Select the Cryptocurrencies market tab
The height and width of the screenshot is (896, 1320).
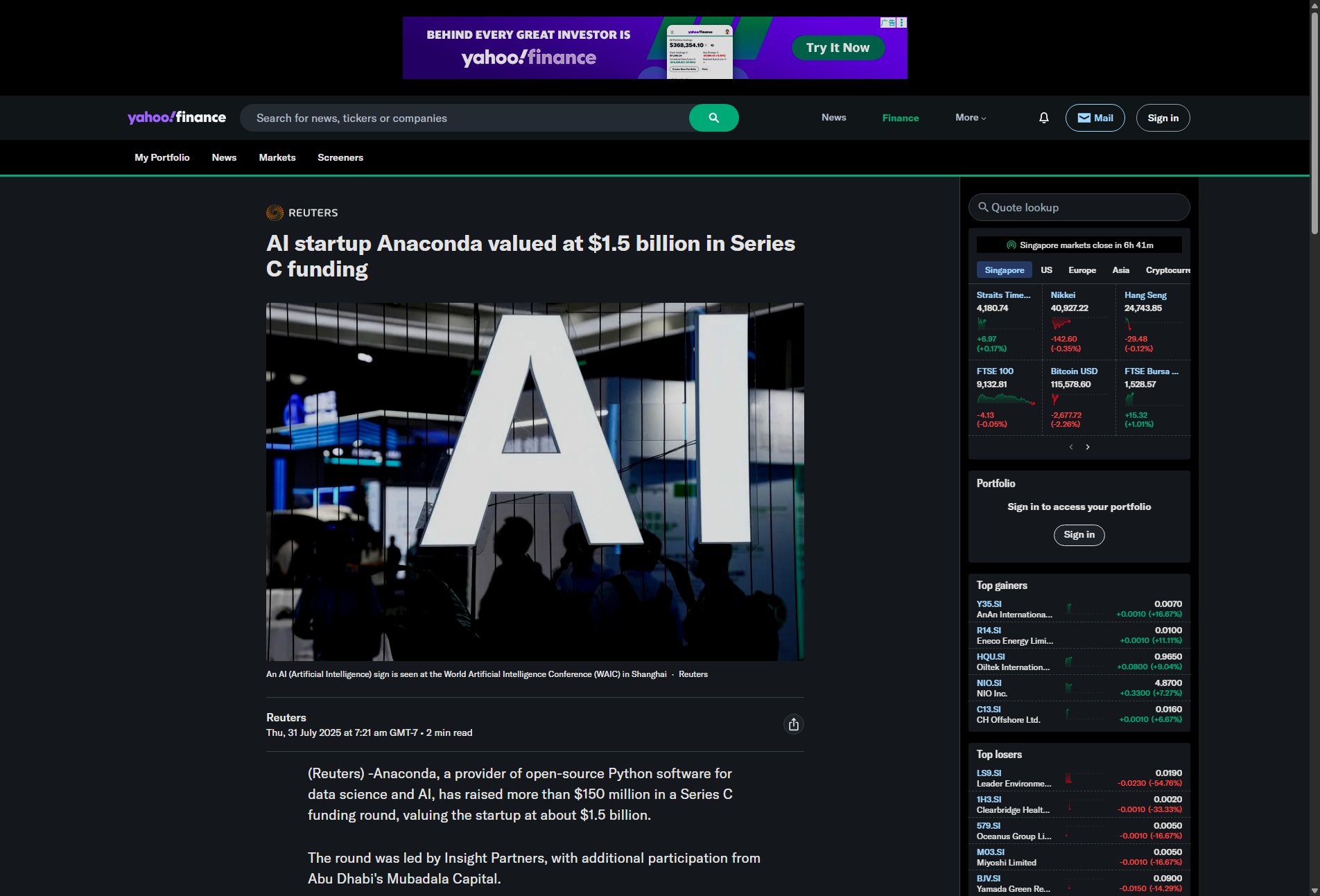pos(1167,270)
